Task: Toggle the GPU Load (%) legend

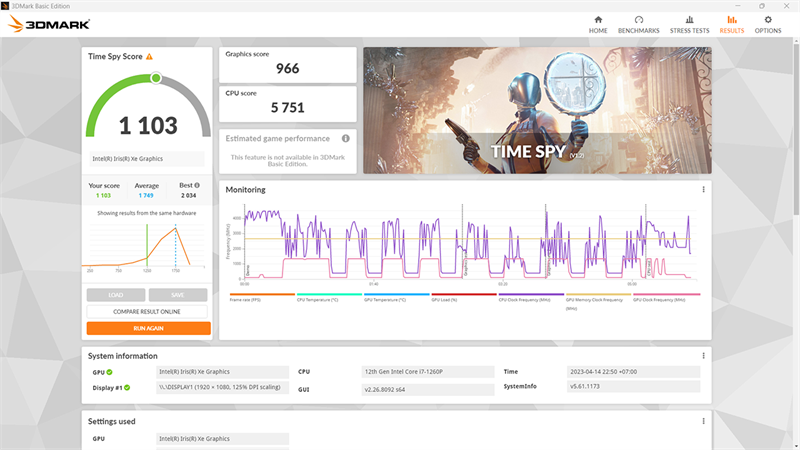Action: [x=464, y=297]
